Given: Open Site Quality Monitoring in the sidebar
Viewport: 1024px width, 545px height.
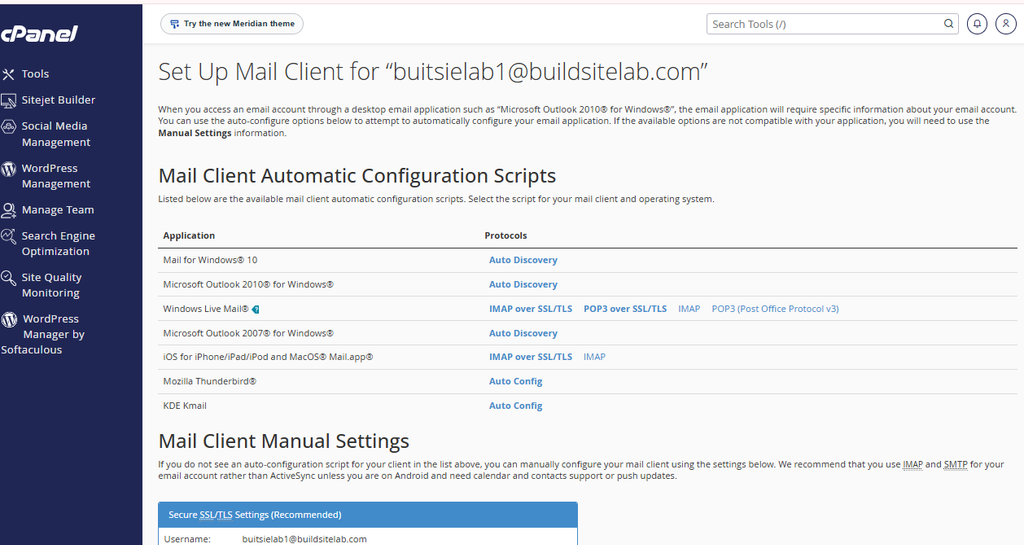Looking at the screenshot, I should (x=51, y=285).
